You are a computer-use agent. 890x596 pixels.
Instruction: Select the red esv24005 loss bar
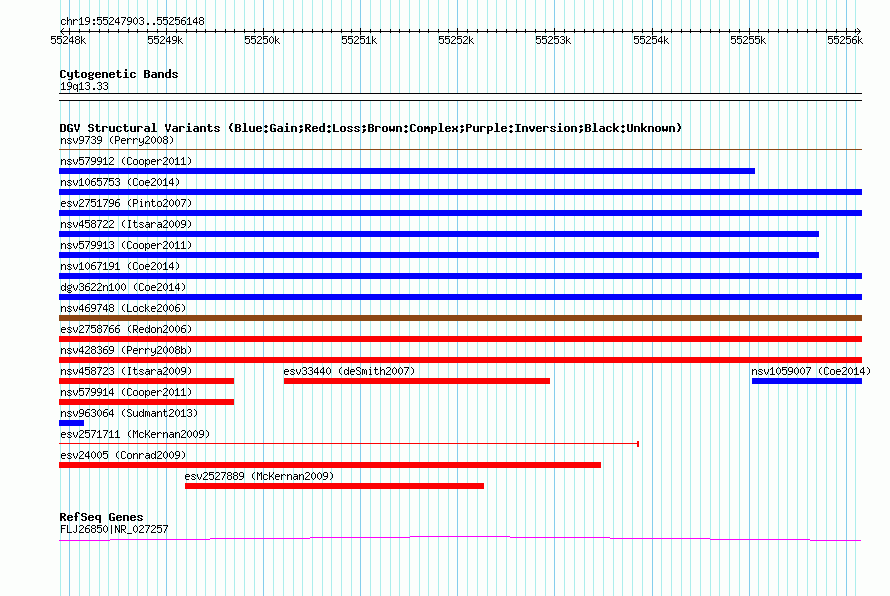coord(330,465)
